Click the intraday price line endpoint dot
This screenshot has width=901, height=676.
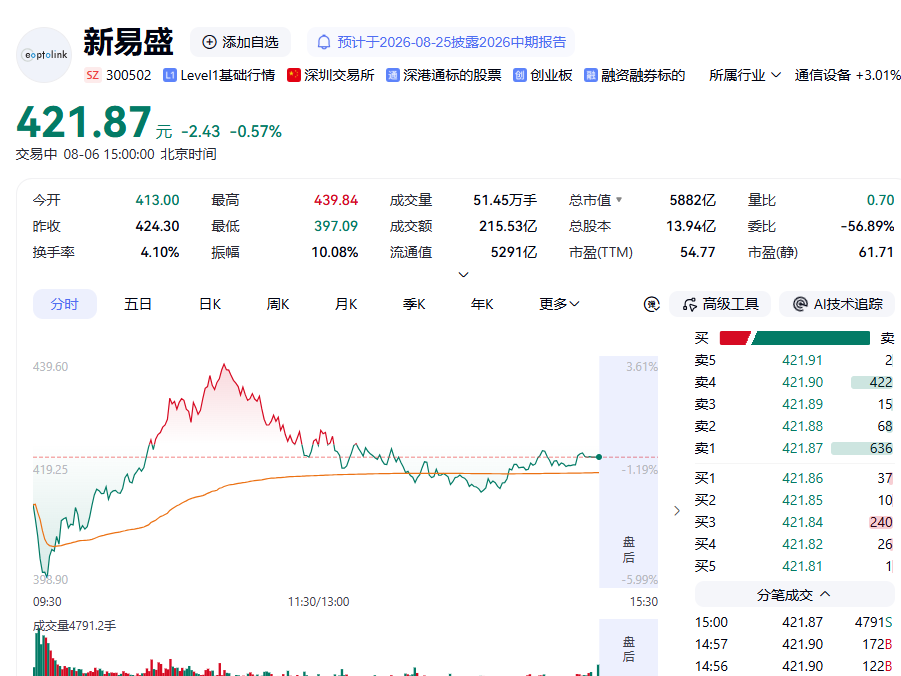tap(599, 457)
